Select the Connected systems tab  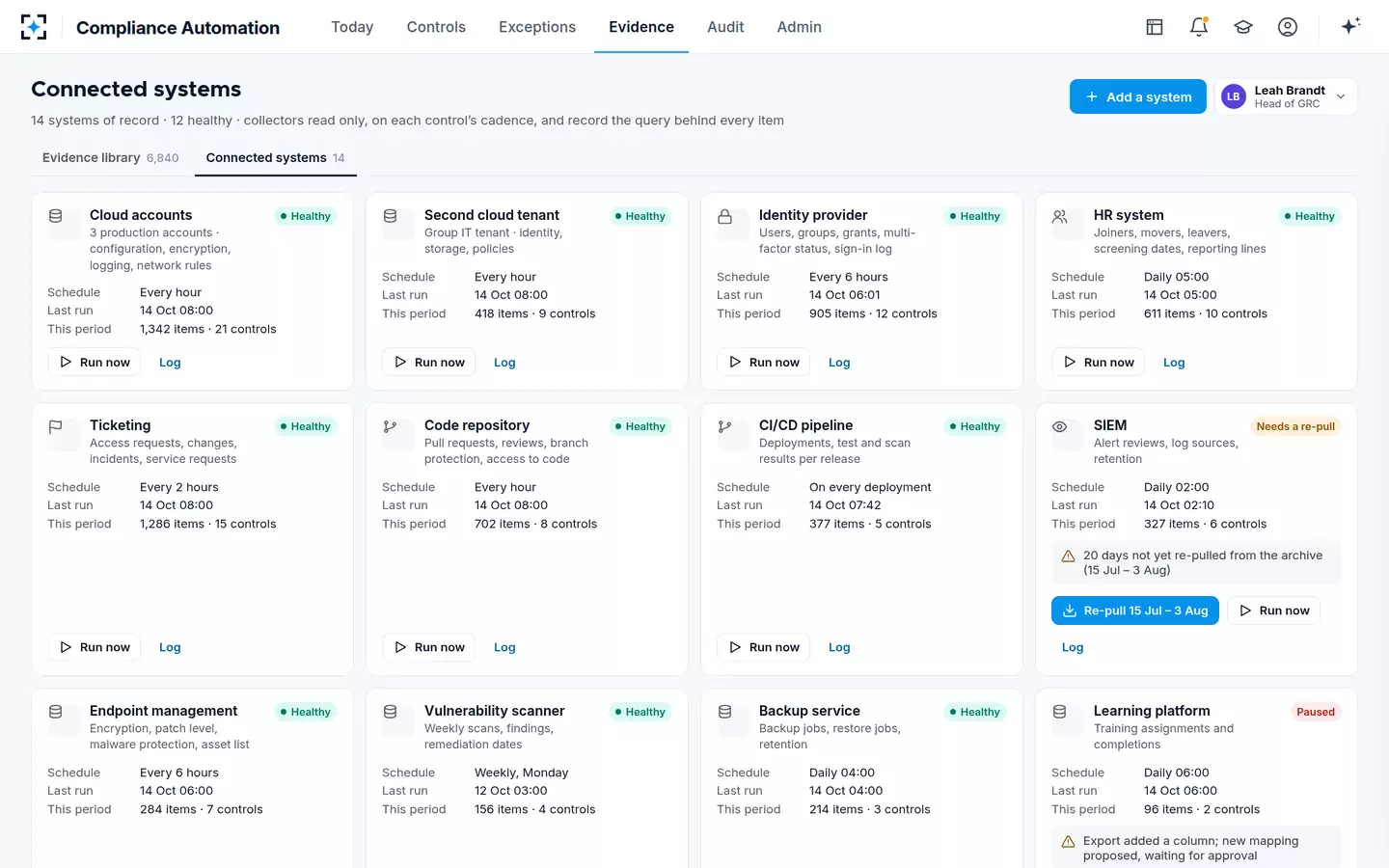276,158
